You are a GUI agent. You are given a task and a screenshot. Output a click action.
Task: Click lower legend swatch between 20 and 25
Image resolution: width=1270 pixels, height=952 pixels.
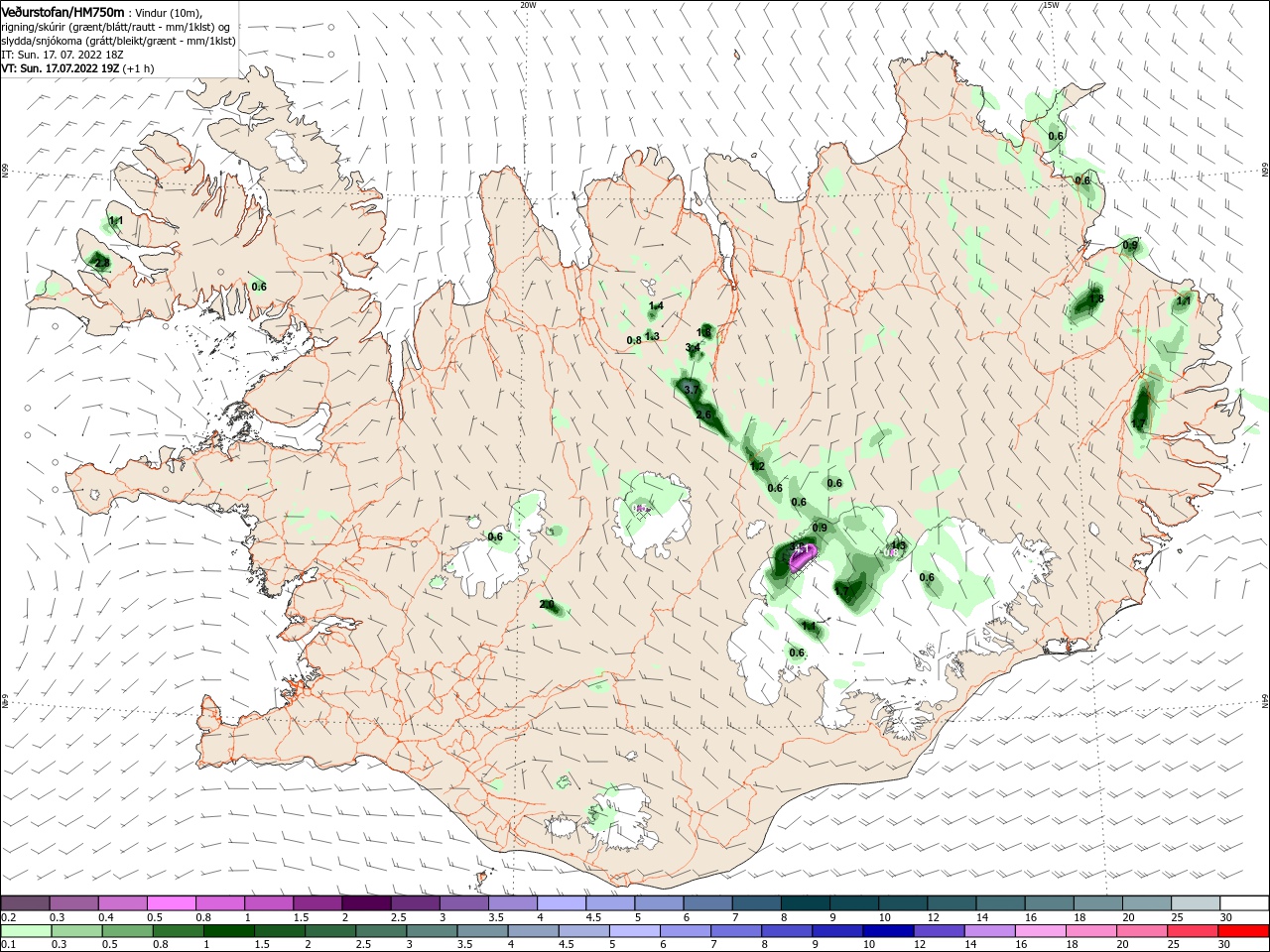(x=1141, y=931)
